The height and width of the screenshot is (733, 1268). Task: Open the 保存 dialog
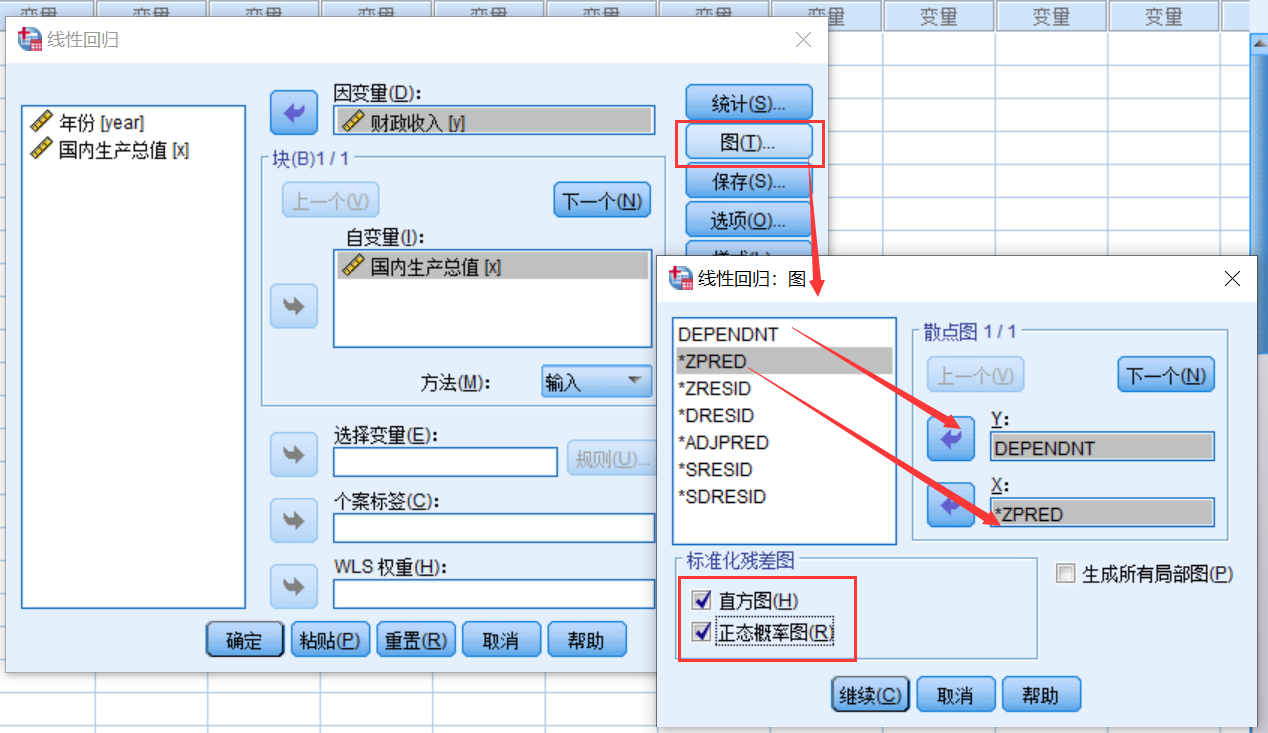tap(748, 180)
